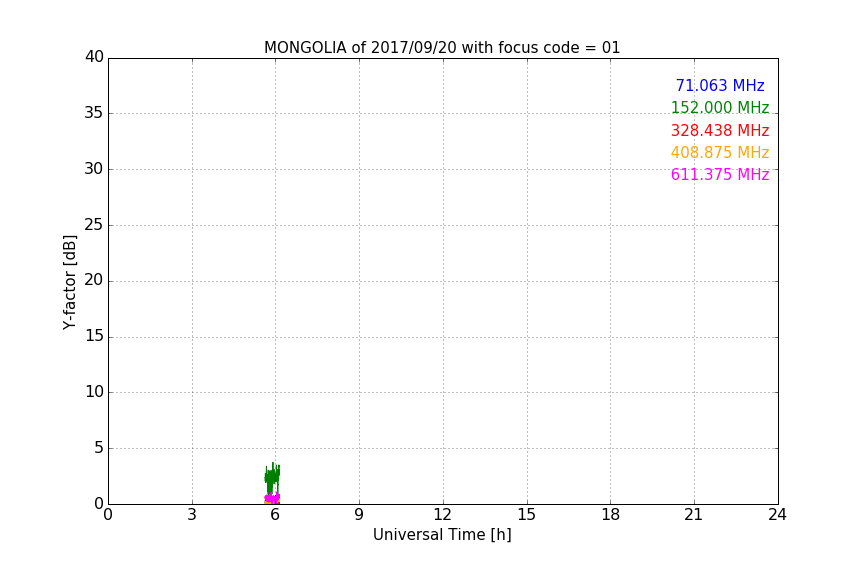Click the x-axis tick label '12'
Viewport: 864px width, 576px height.
click(x=442, y=515)
